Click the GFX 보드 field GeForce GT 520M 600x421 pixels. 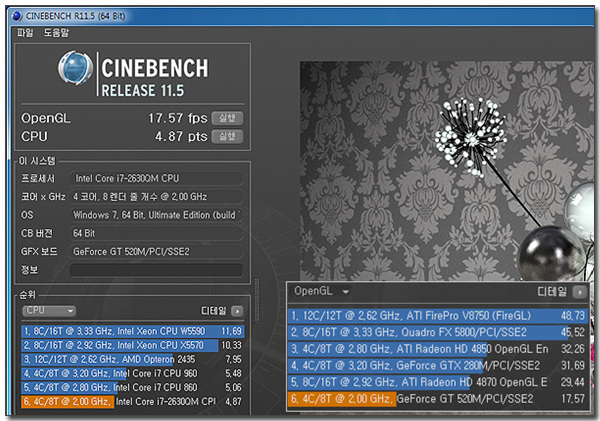tap(156, 251)
